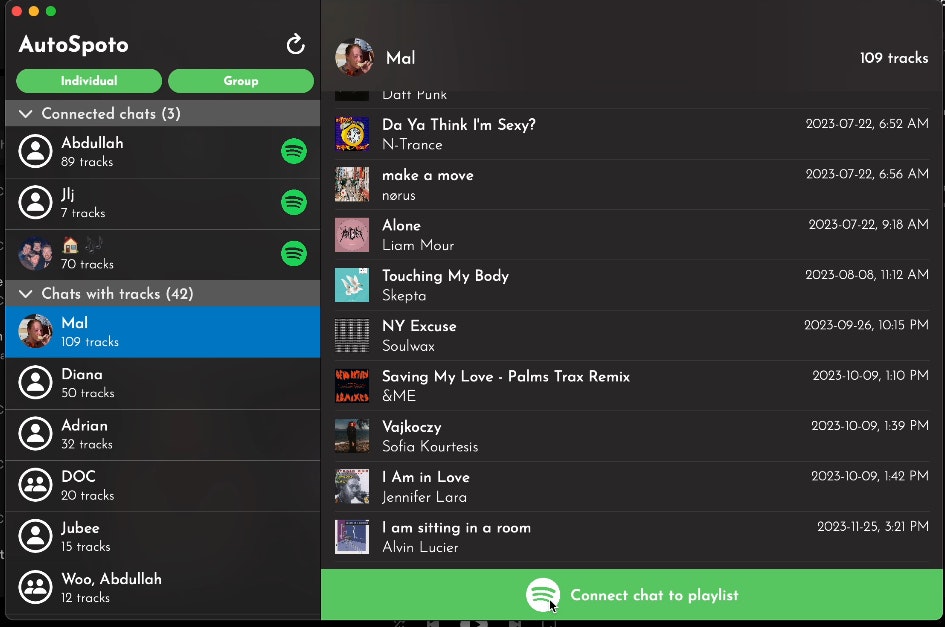Select the DOC chat with 20 tracks
The height and width of the screenshot is (627, 945).
pos(163,485)
